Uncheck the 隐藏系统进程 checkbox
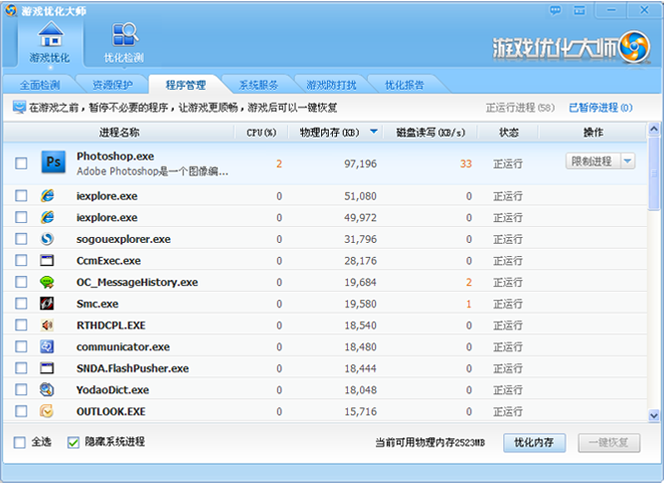 [x=73, y=442]
